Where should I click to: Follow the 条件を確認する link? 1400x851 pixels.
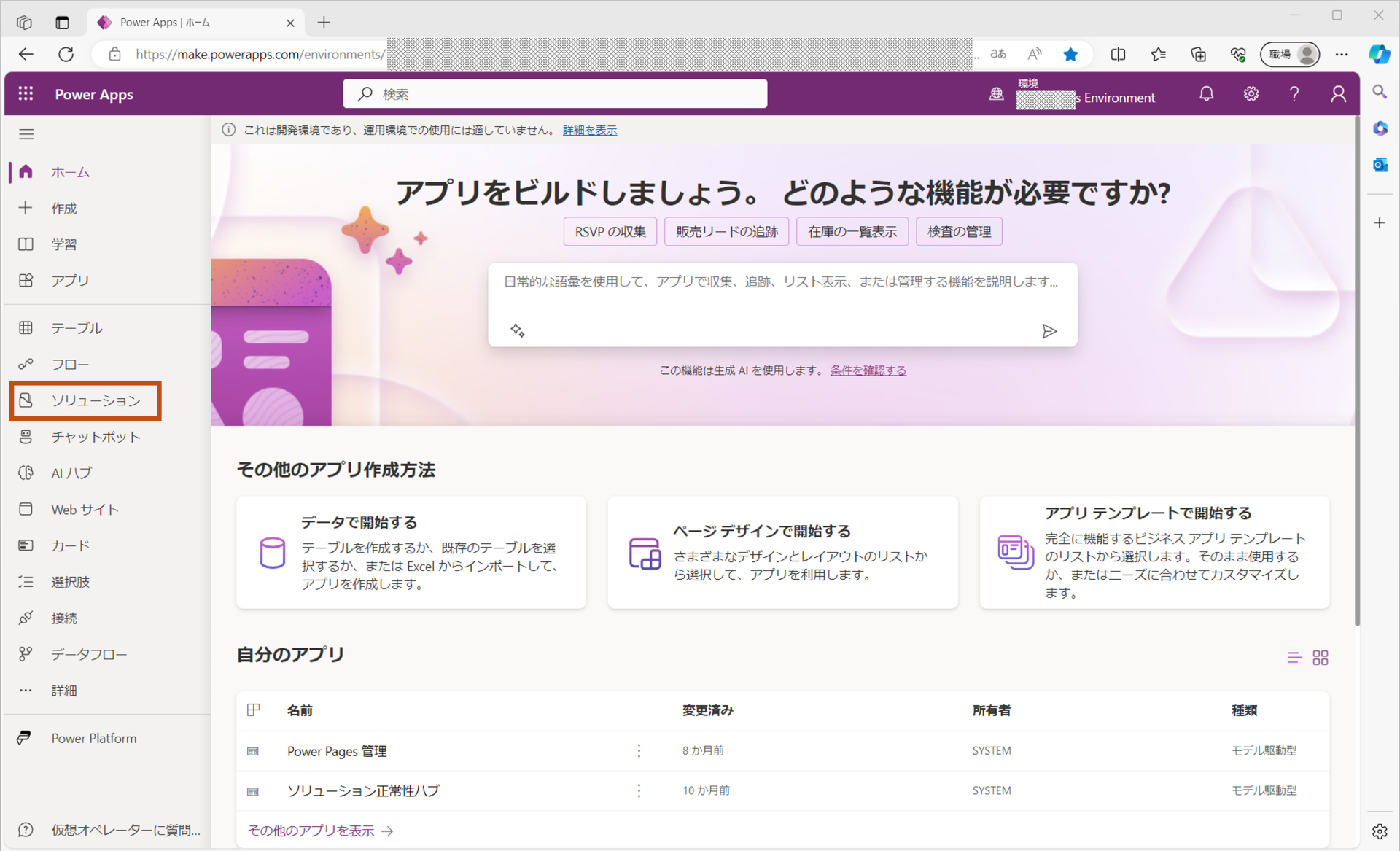(x=868, y=370)
